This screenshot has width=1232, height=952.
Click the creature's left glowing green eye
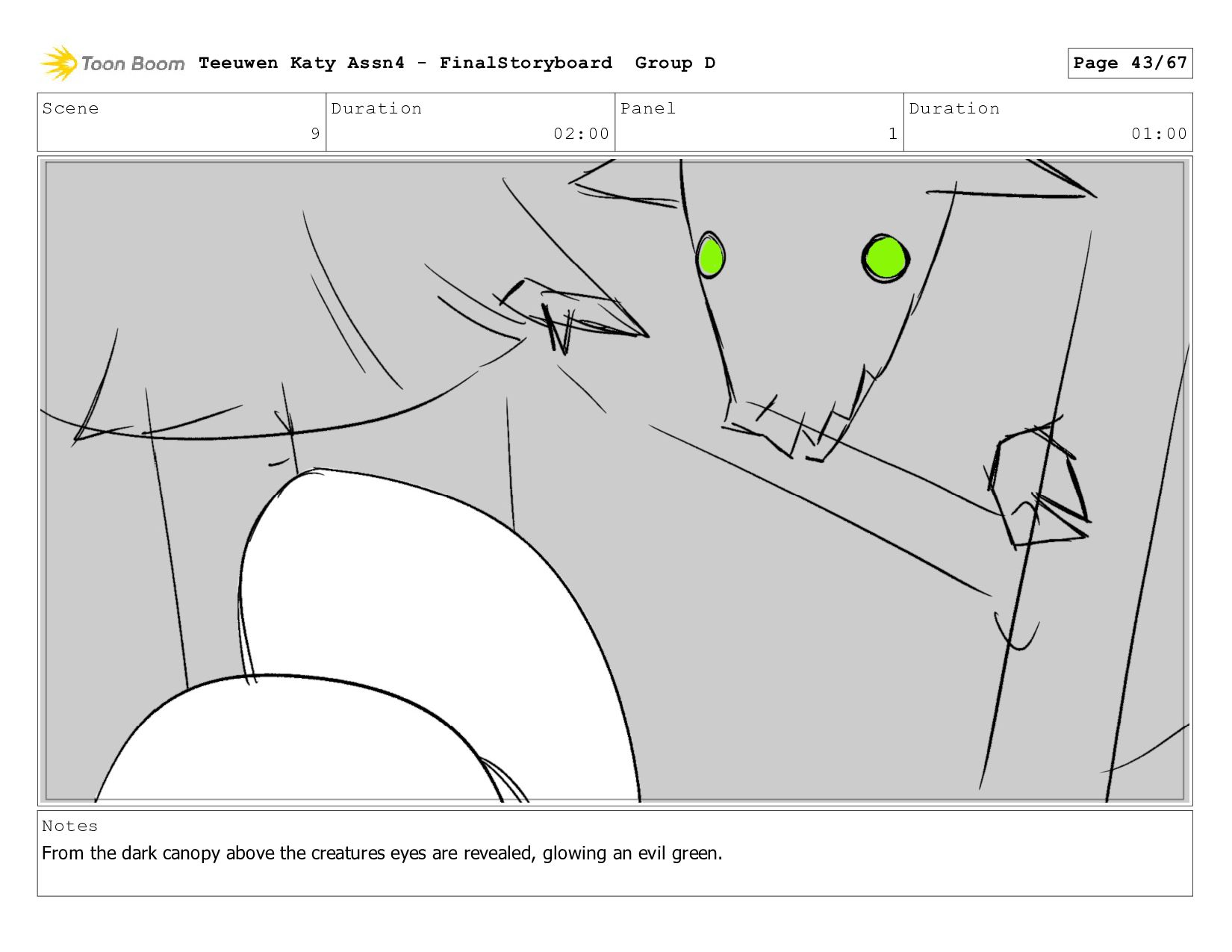(710, 255)
